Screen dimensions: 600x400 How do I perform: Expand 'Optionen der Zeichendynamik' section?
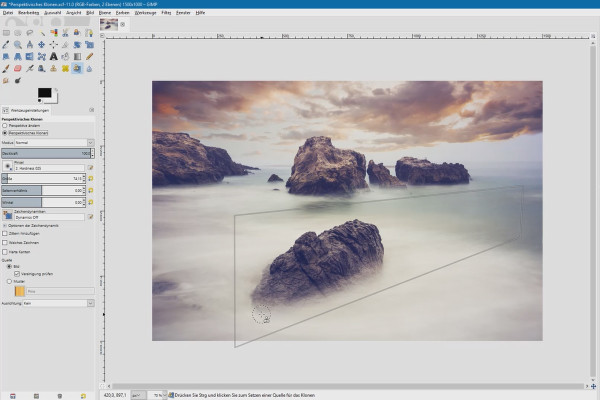click(5, 226)
